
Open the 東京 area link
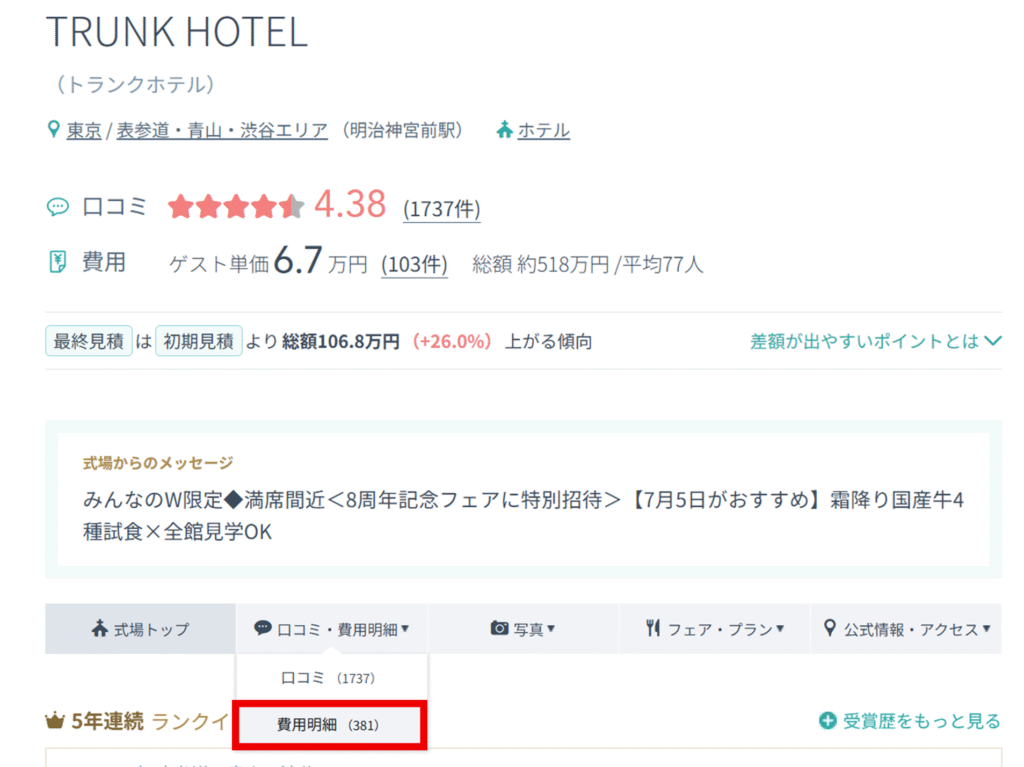tap(84, 131)
